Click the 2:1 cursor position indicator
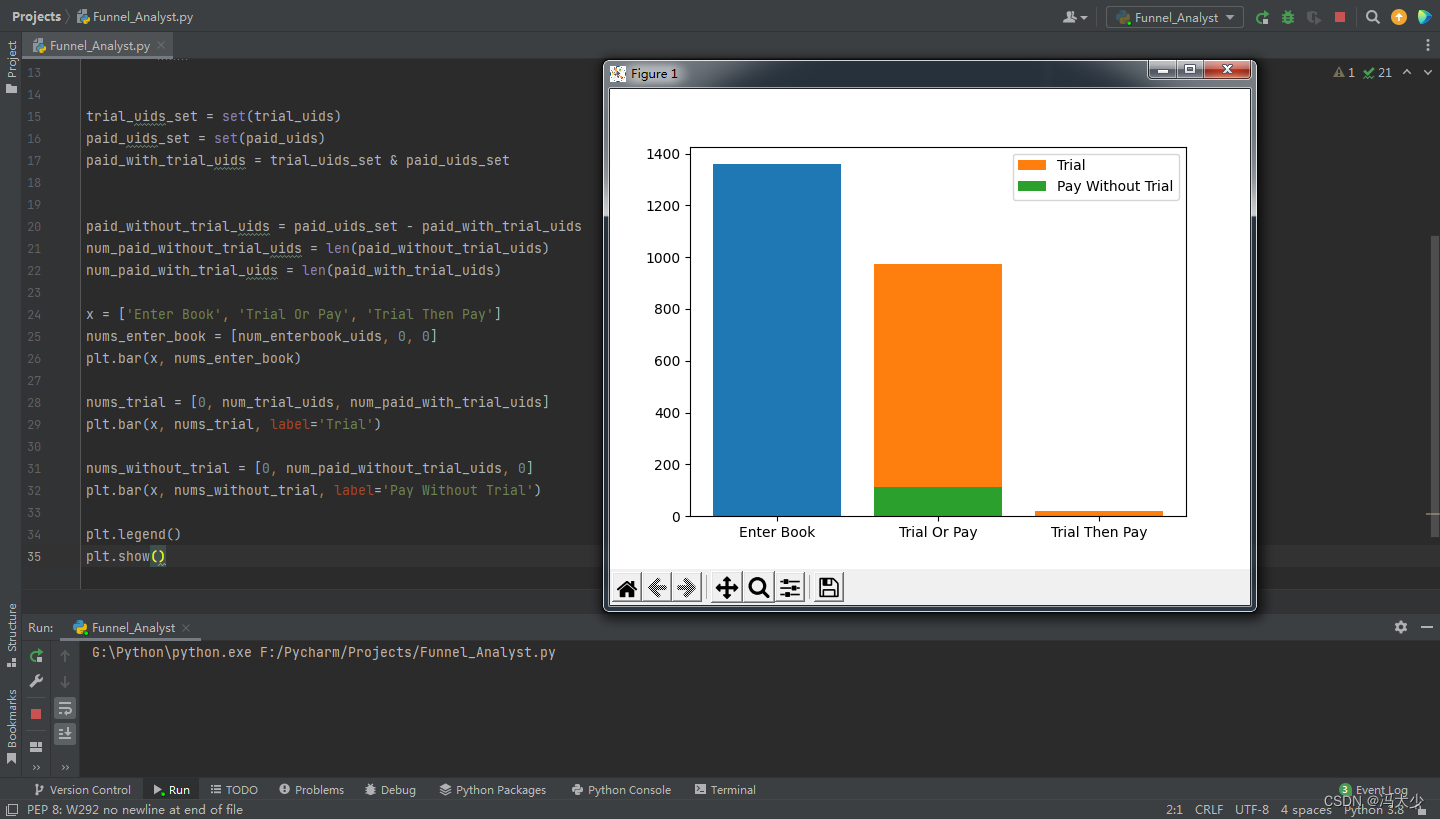This screenshot has width=1440, height=819. point(1174,810)
